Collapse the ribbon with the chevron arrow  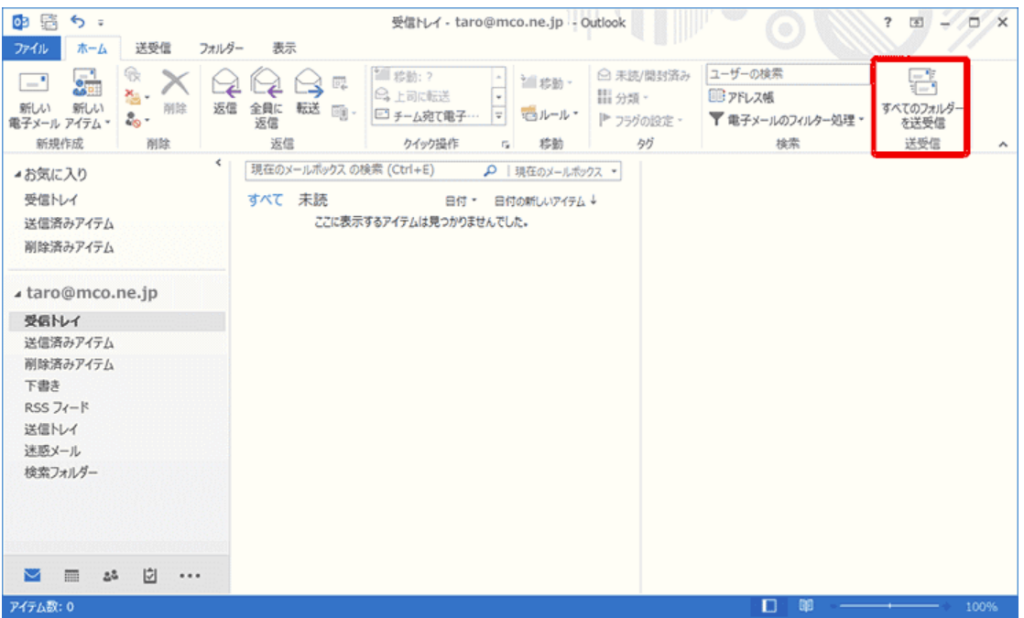click(x=1003, y=144)
